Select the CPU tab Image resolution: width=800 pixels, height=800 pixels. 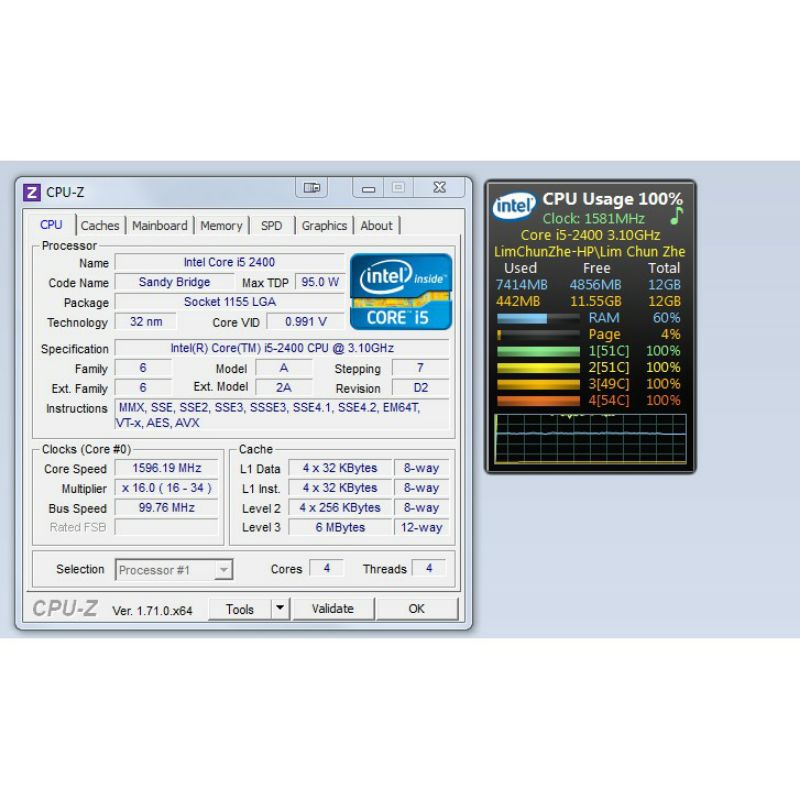pos(51,225)
